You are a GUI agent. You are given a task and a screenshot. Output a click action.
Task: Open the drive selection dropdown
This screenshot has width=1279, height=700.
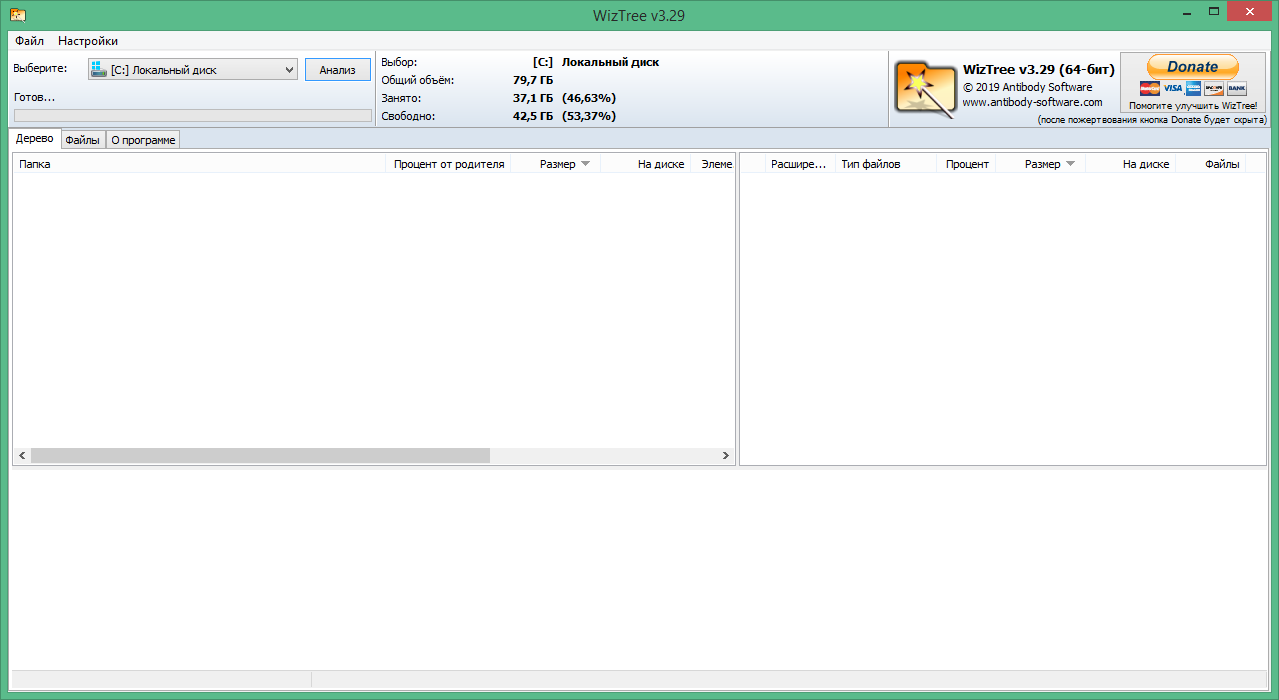click(x=289, y=70)
